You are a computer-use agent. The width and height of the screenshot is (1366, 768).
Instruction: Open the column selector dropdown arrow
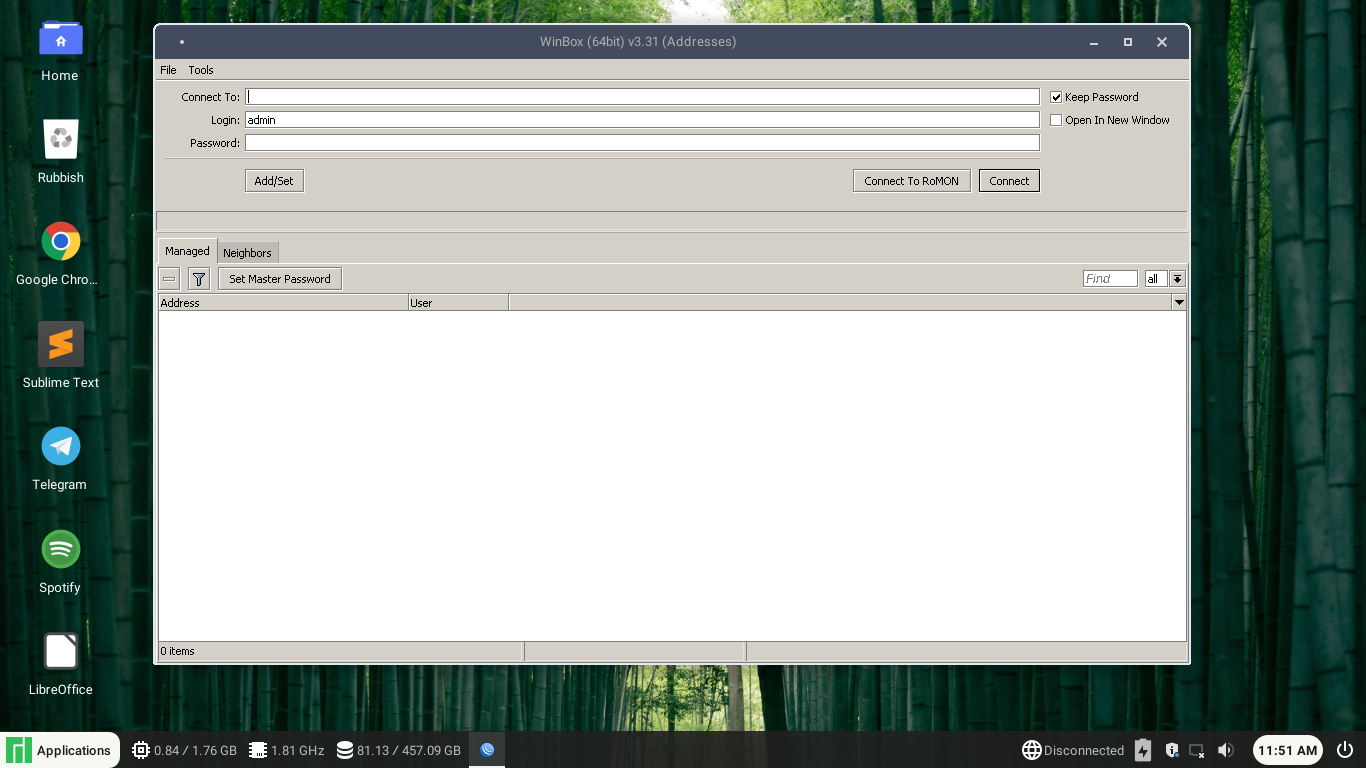tap(1179, 302)
